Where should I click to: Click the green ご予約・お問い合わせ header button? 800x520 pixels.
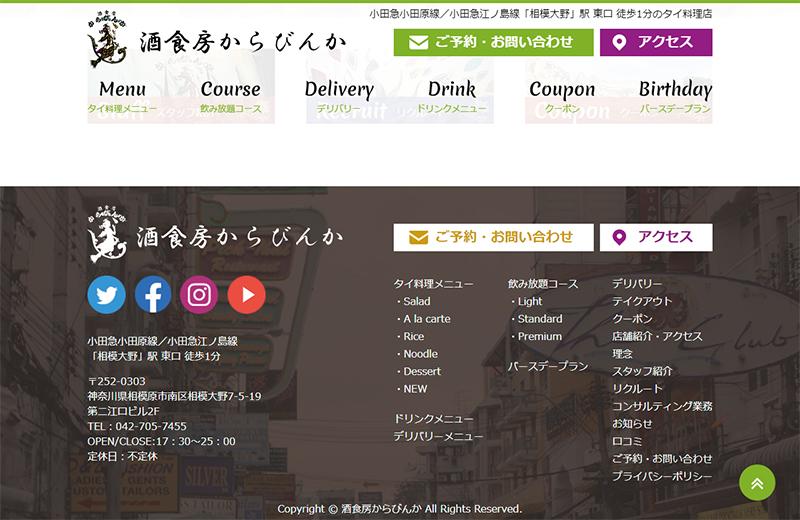[493, 42]
